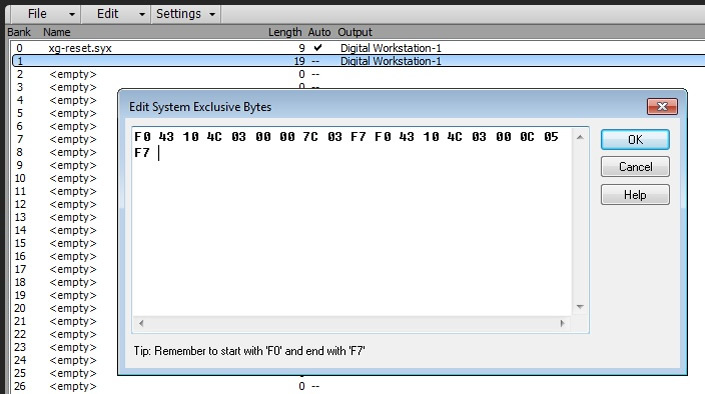Screen dimensions: 705x394
Task: Click the Name column header
Action: 57,32
